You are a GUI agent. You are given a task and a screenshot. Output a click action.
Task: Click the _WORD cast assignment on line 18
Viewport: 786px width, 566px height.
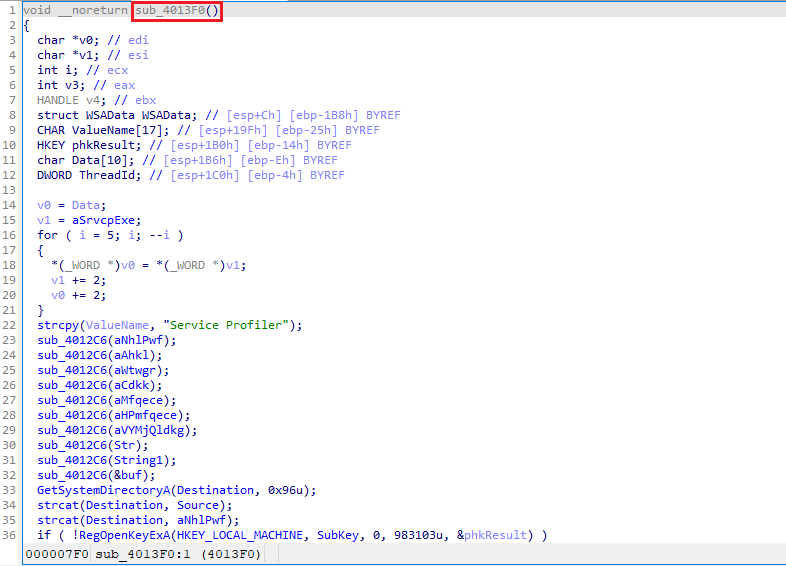[x=149, y=265]
